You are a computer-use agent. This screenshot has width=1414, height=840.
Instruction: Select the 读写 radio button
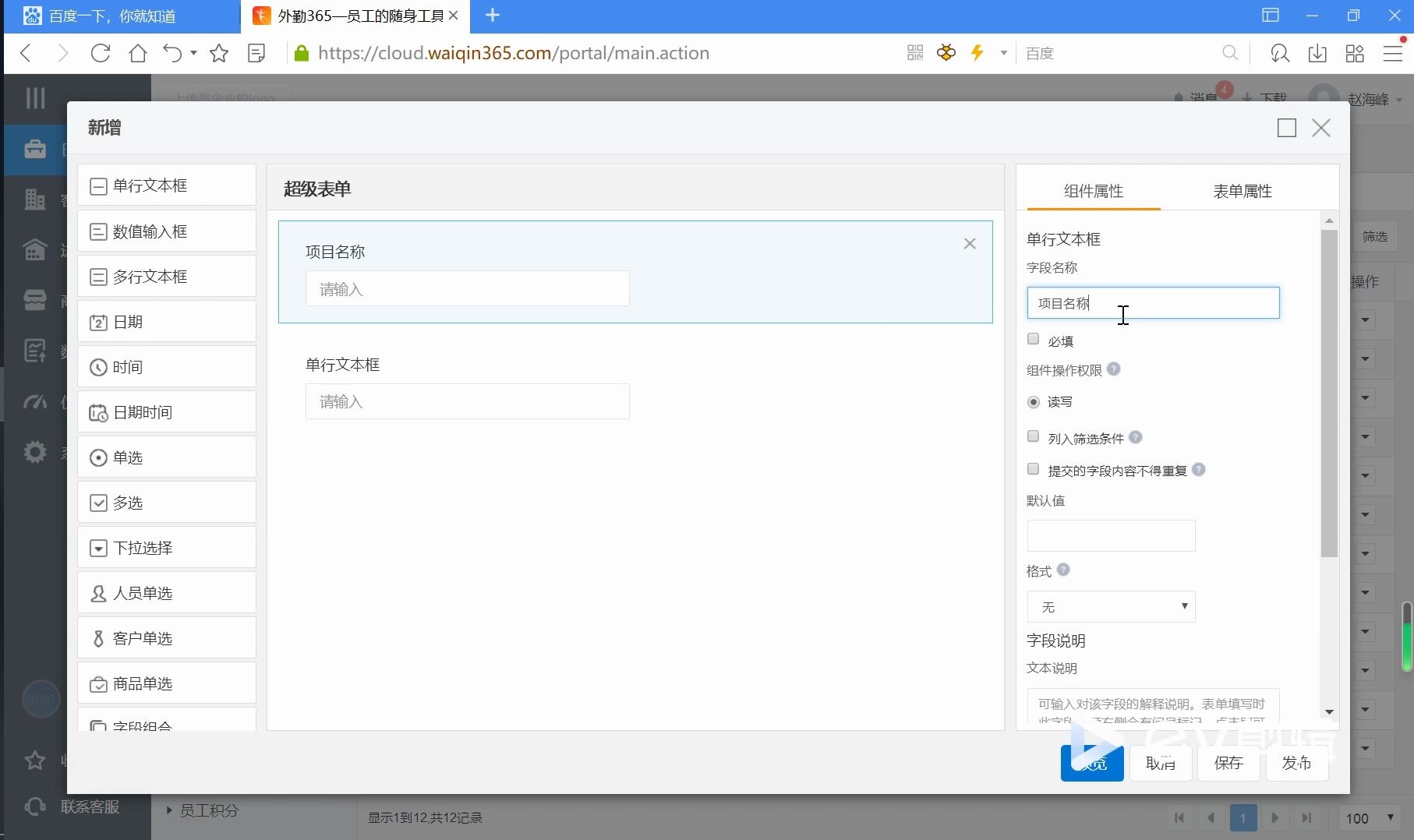[x=1034, y=402]
